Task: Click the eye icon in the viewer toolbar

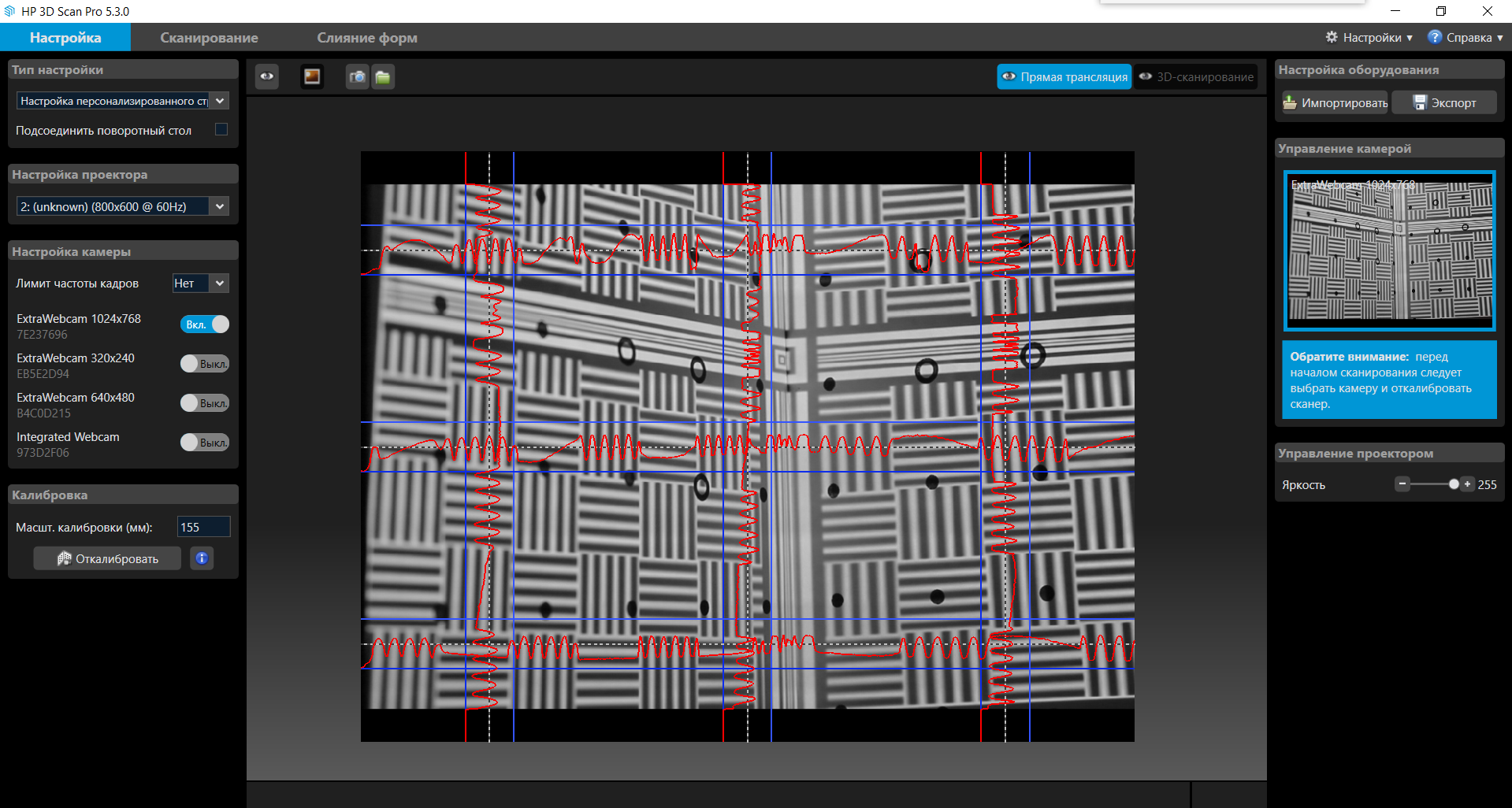Action: [x=267, y=76]
